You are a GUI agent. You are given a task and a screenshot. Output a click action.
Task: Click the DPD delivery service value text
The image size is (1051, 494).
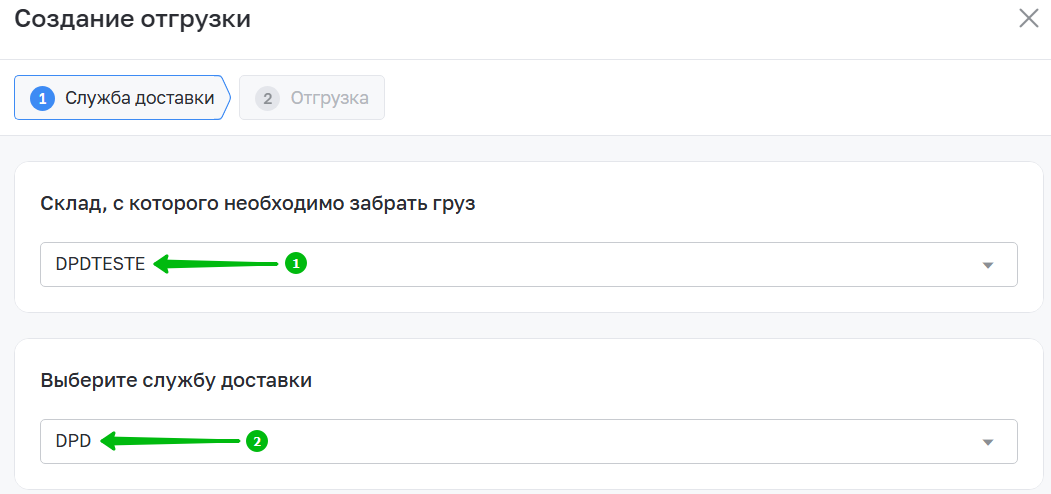73,441
